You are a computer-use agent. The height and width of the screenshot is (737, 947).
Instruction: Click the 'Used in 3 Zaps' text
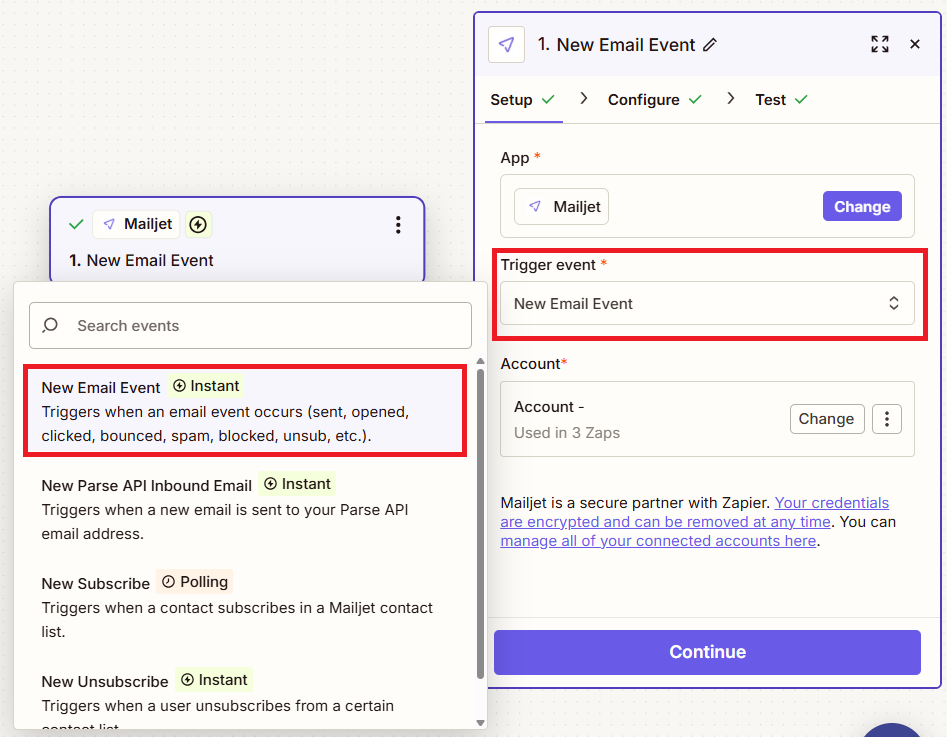(x=567, y=433)
